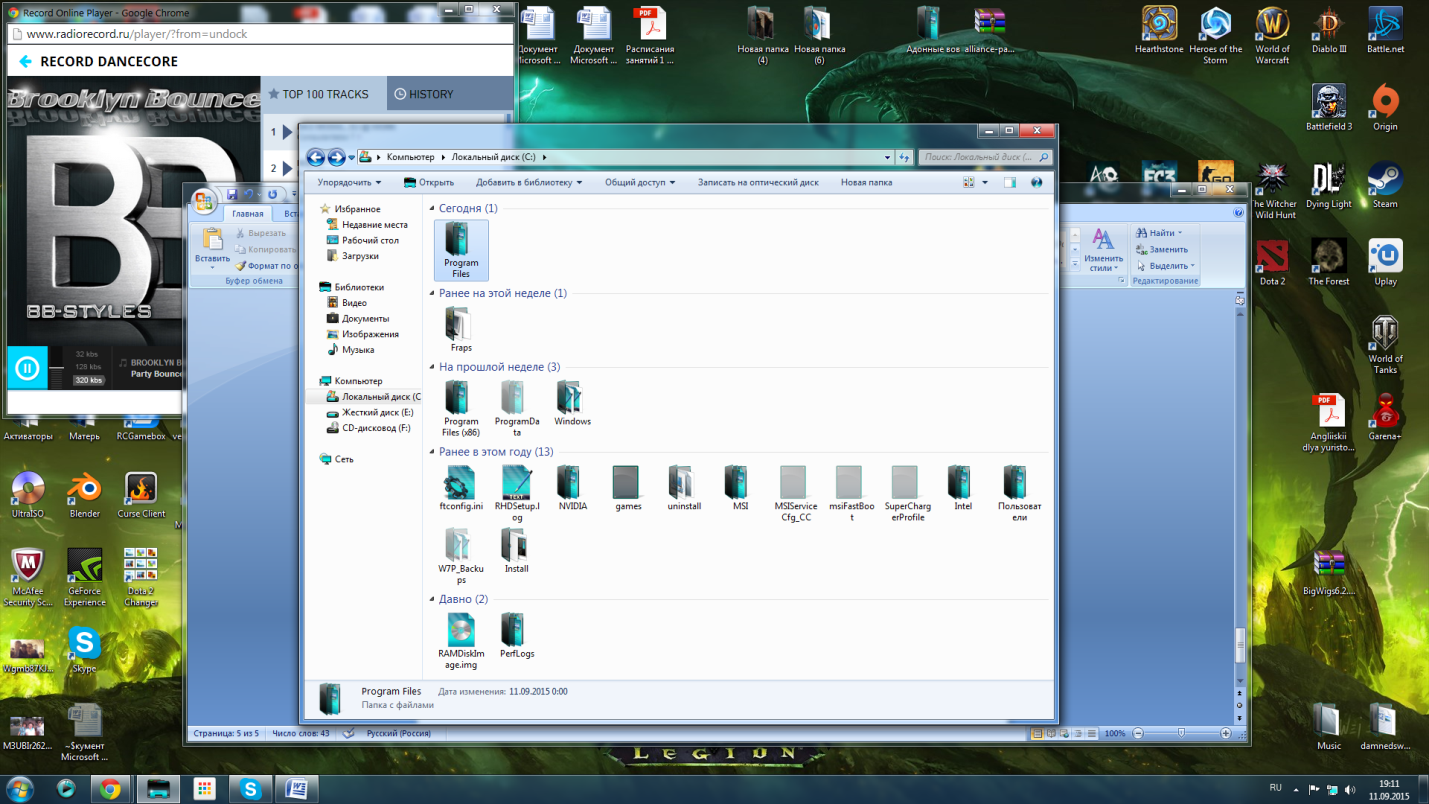Switch Word to print layout view
Image resolution: width=1429 pixels, height=804 pixels.
(1037, 734)
